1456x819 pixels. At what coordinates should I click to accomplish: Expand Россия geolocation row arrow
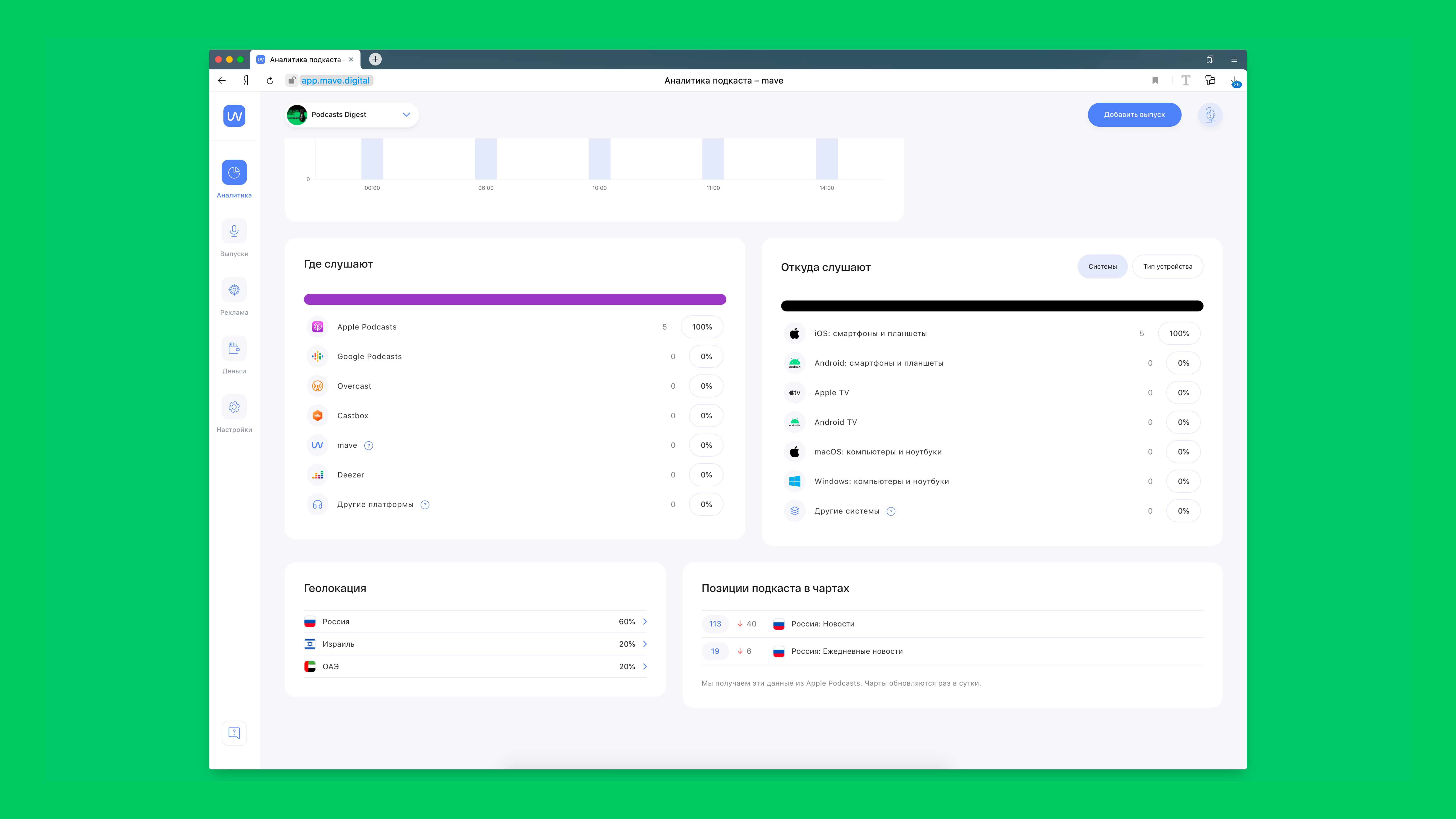point(645,622)
